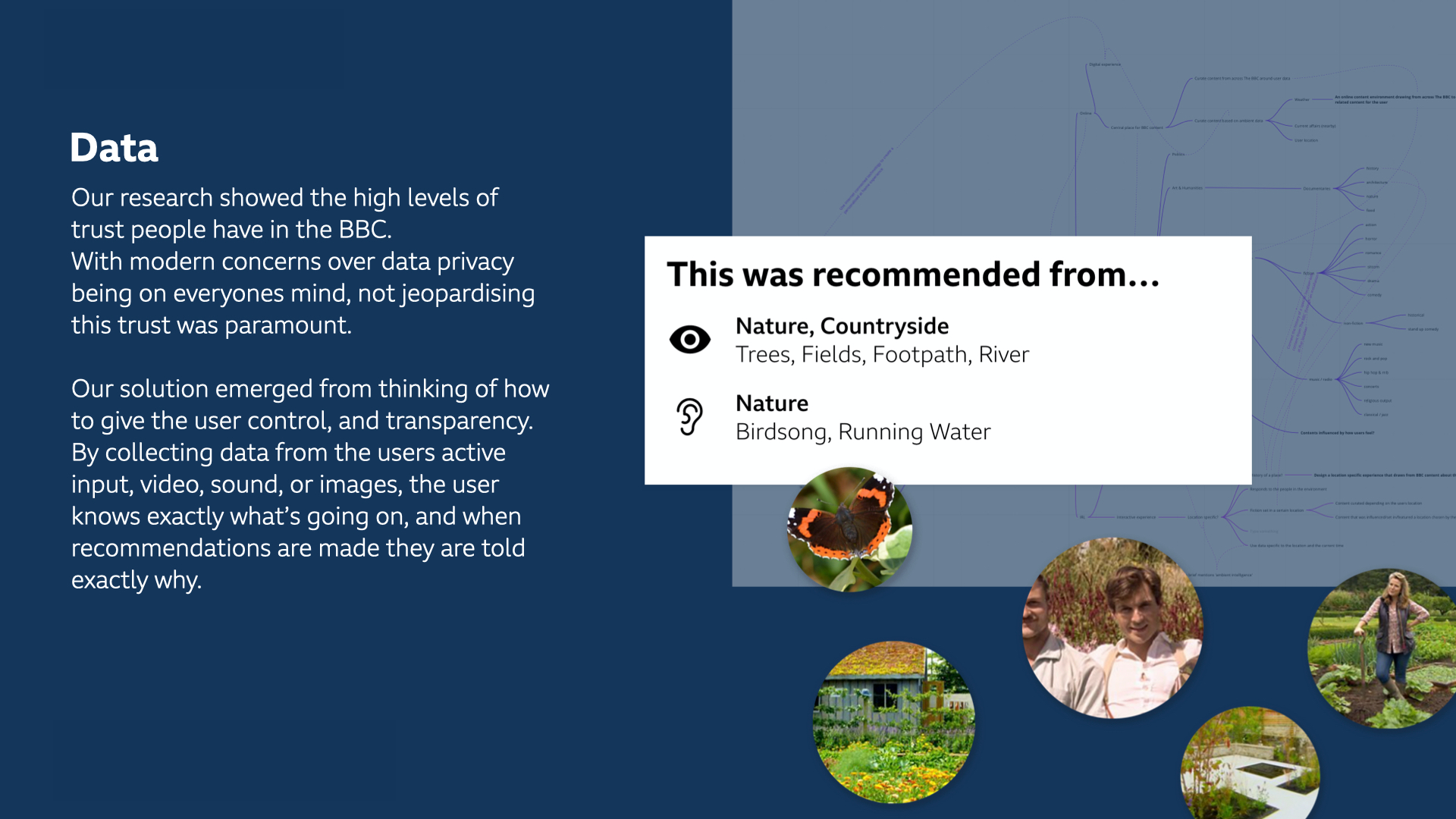Screen dimensions: 1456x819
Task: Select the 'Art & Humanities' mind map node
Action: click(1188, 188)
